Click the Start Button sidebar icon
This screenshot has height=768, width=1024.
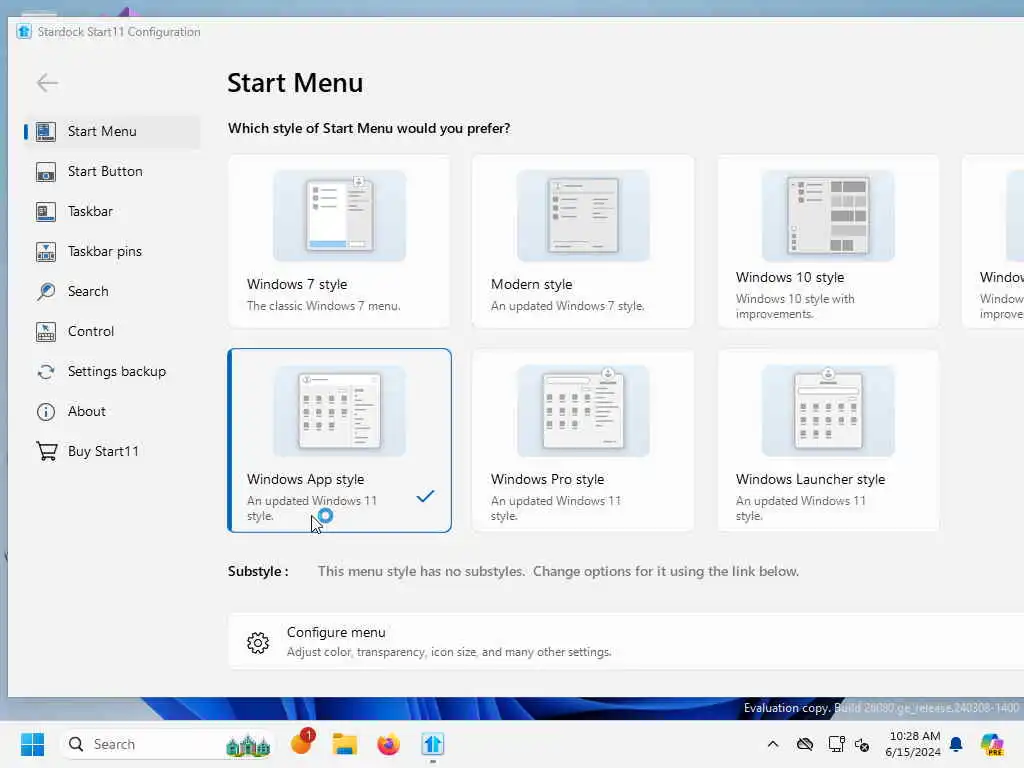(x=46, y=172)
